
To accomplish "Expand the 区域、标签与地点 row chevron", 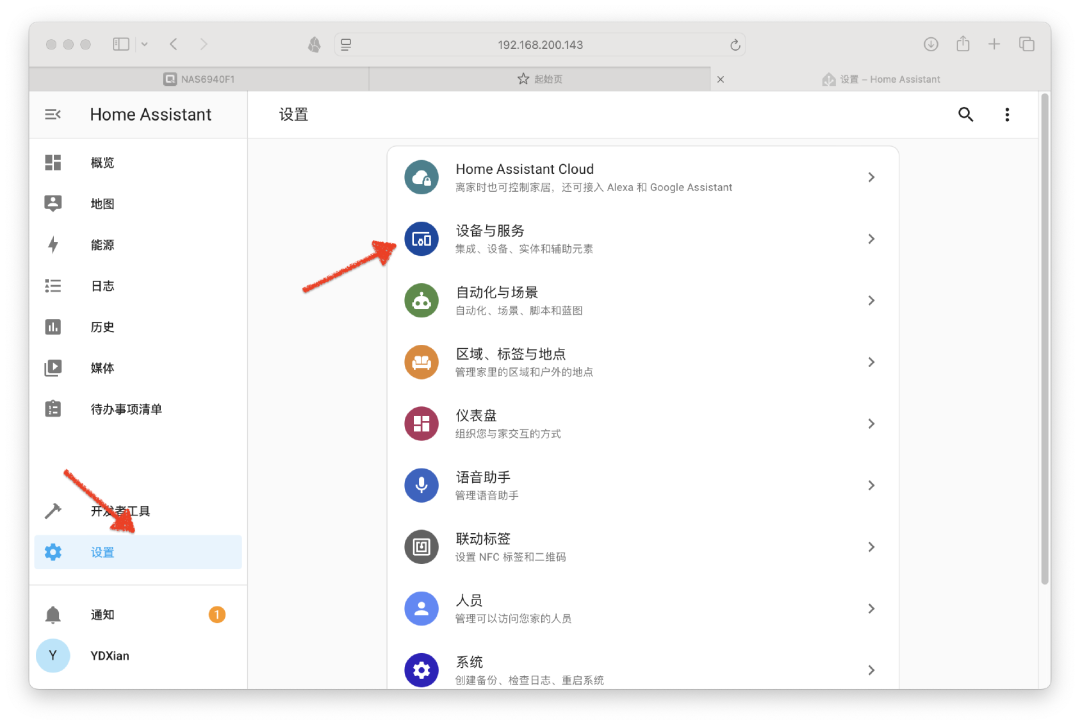I will click(871, 362).
